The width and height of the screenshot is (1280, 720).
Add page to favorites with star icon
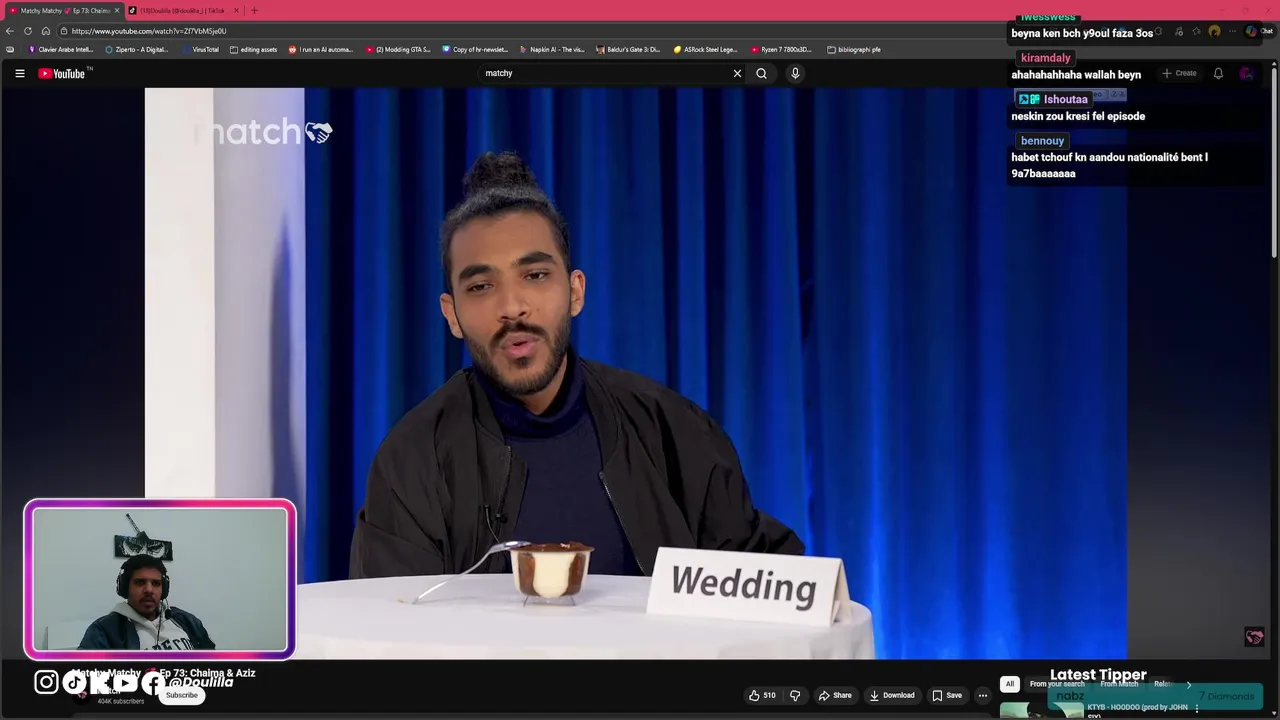click(x=1196, y=31)
